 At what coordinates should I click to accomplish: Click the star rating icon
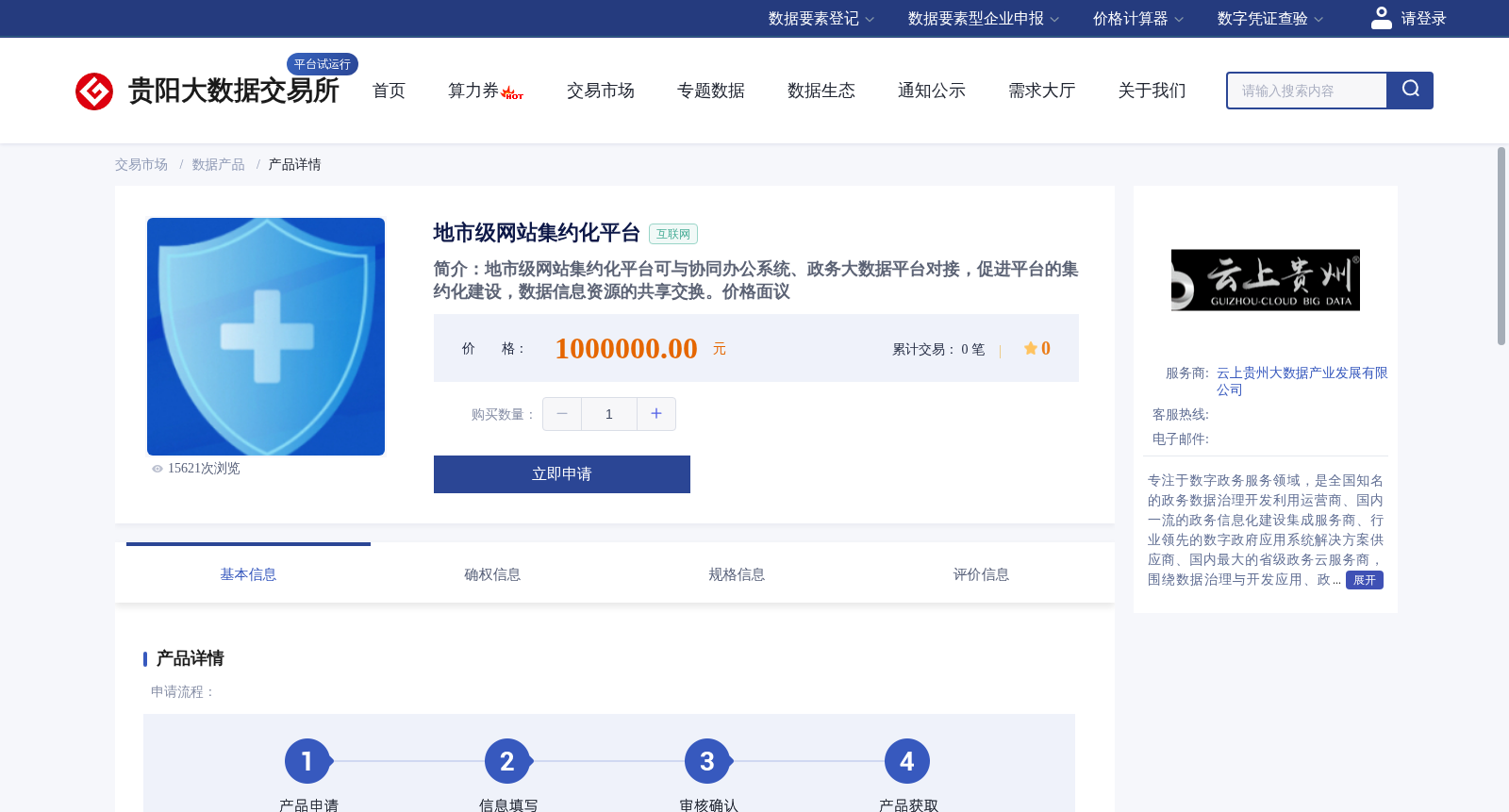point(1030,348)
